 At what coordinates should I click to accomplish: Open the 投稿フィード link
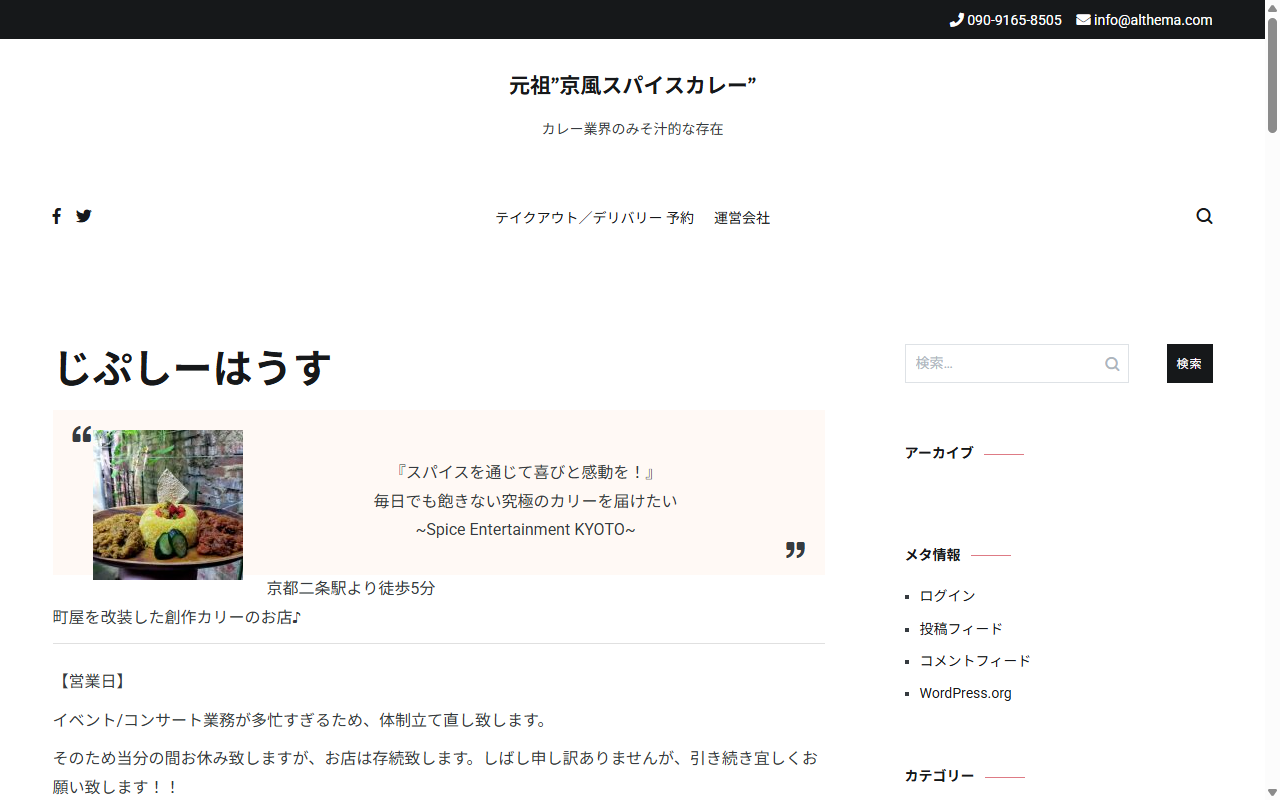coord(961,629)
